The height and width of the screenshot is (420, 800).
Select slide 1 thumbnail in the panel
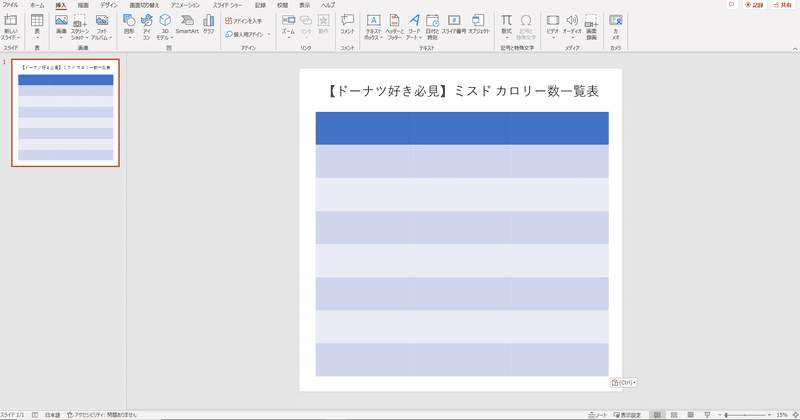pos(65,113)
